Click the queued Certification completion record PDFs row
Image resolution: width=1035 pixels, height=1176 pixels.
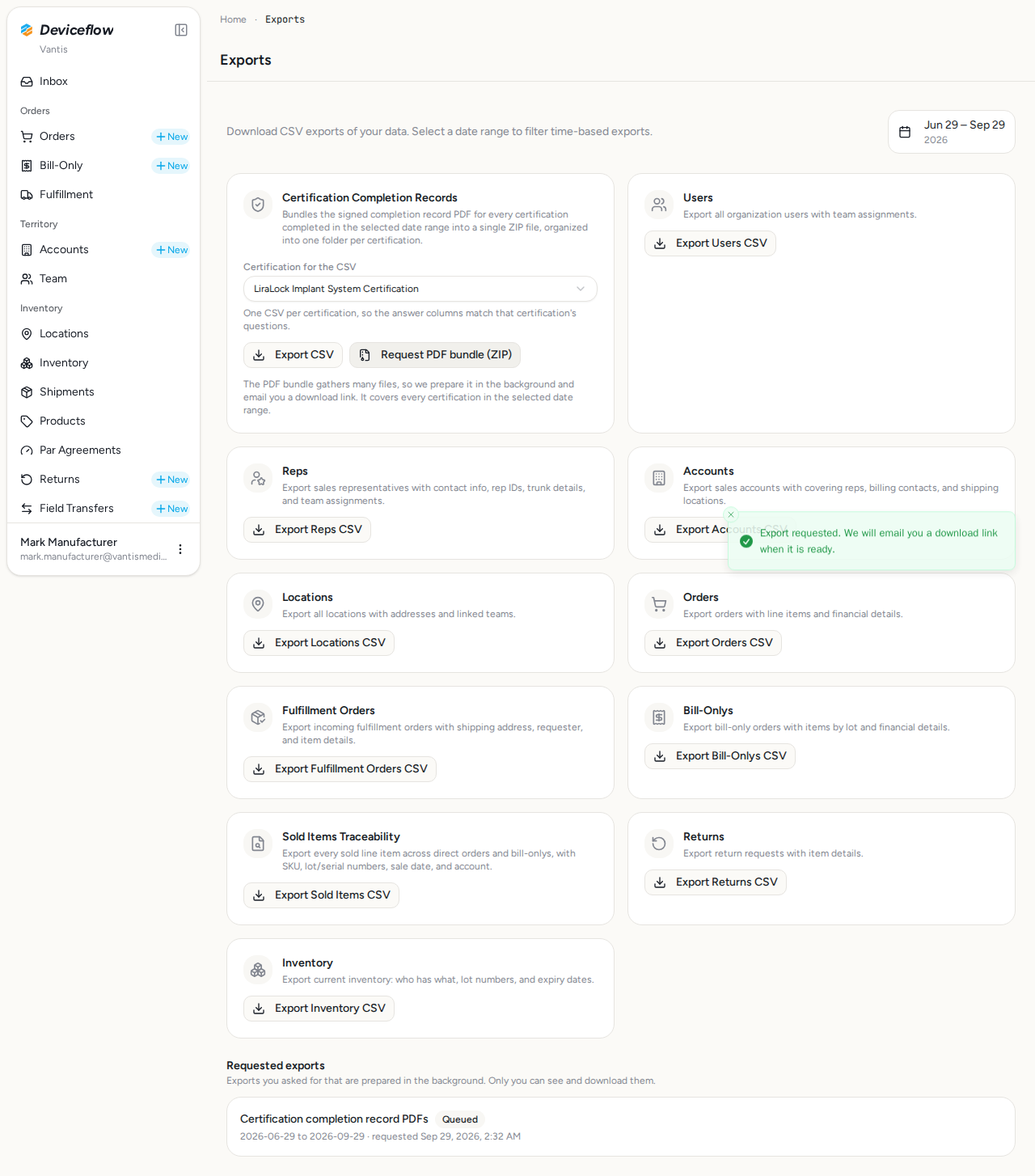click(x=621, y=1127)
